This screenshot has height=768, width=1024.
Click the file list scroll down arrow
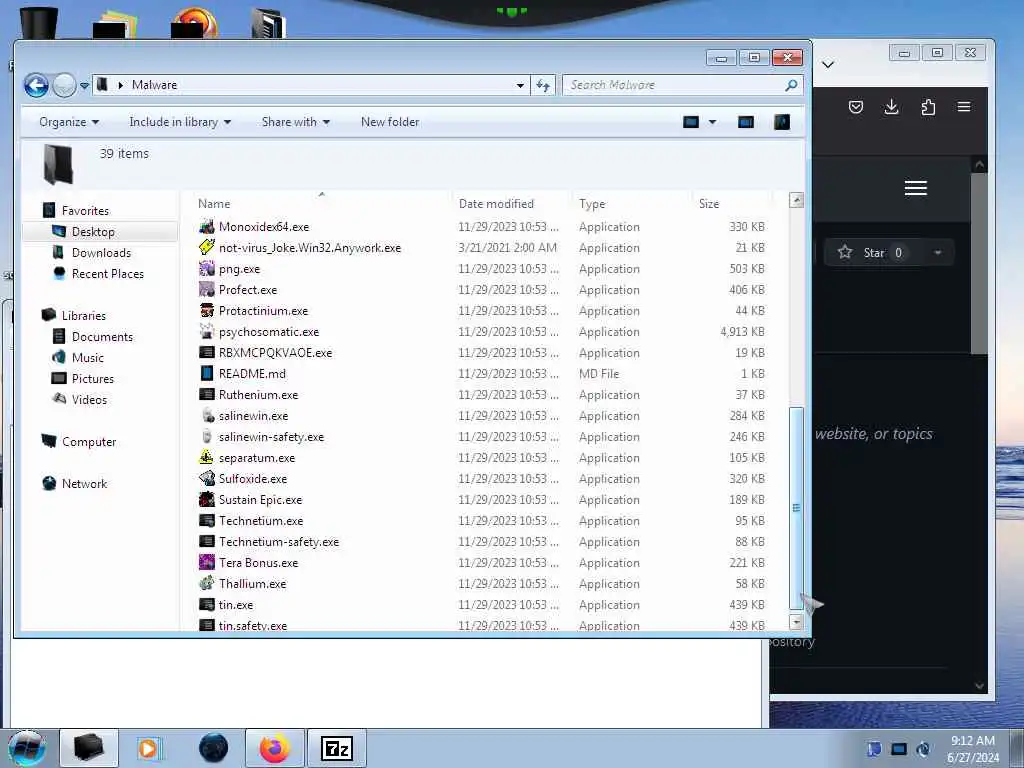point(796,622)
